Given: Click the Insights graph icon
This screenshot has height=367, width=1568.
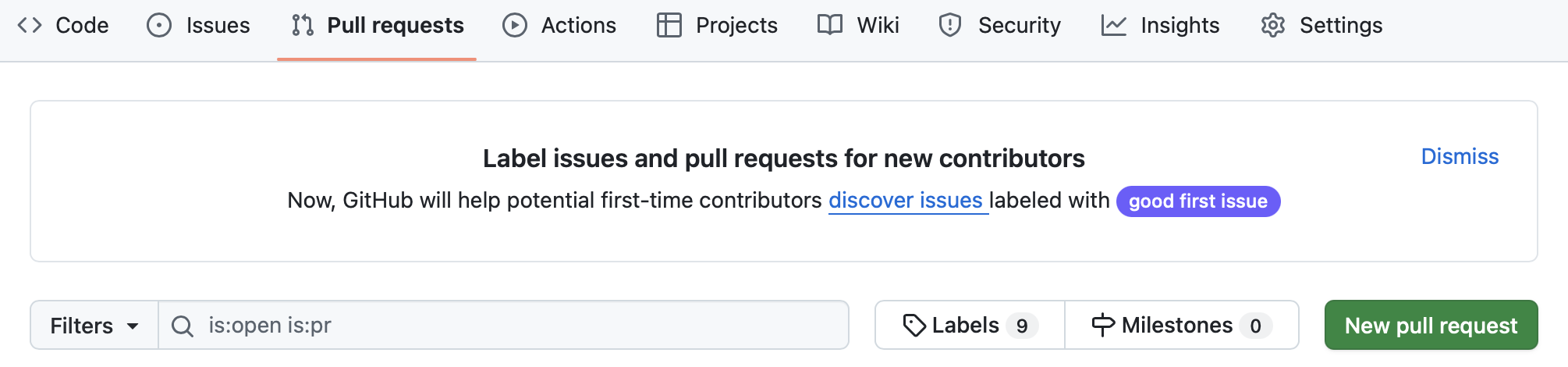Looking at the screenshot, I should point(1114,26).
